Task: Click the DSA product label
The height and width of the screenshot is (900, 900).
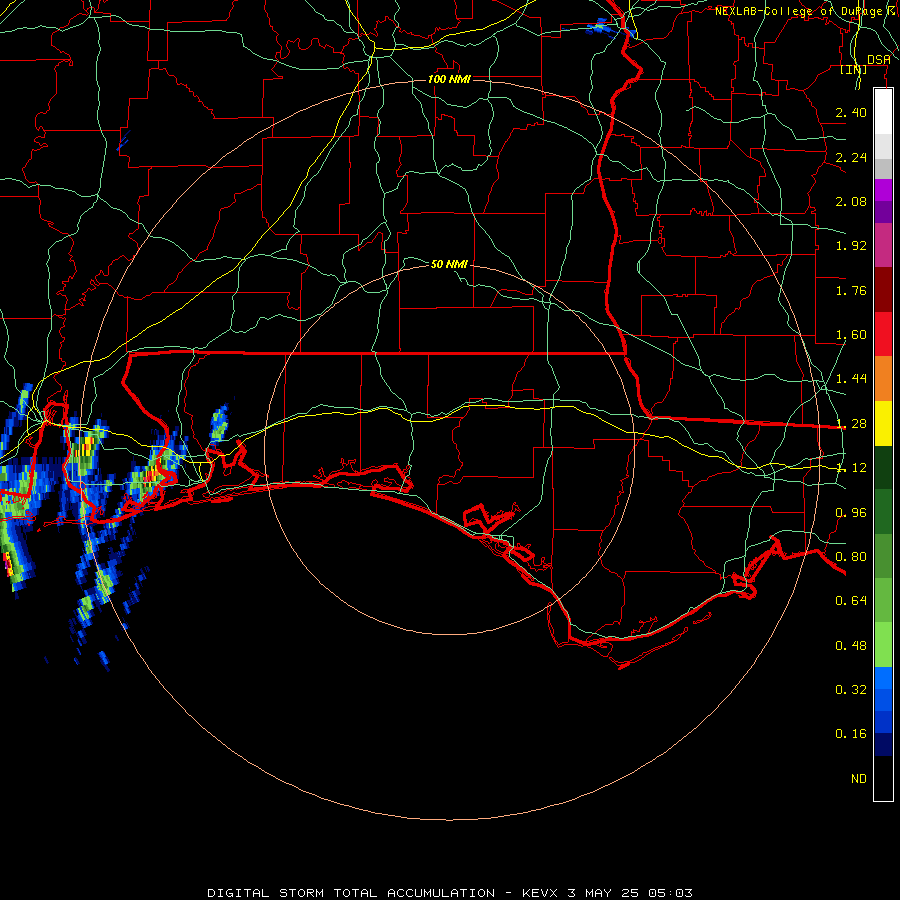Action: tap(878, 60)
